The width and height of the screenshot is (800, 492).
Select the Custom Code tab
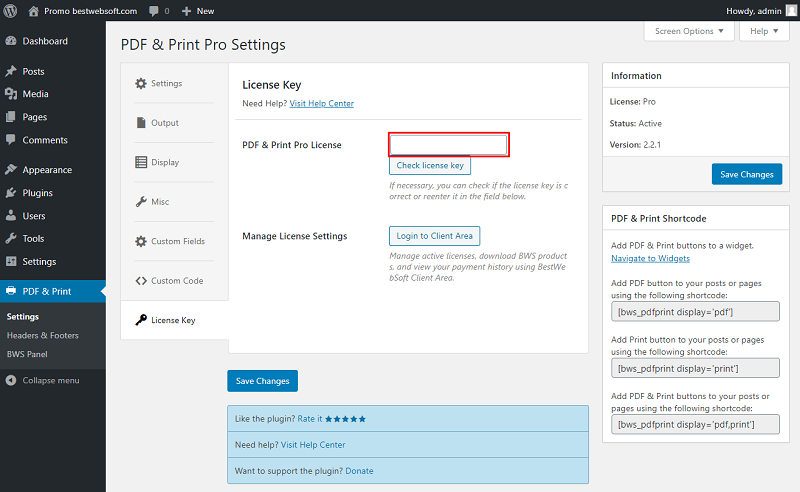(174, 281)
